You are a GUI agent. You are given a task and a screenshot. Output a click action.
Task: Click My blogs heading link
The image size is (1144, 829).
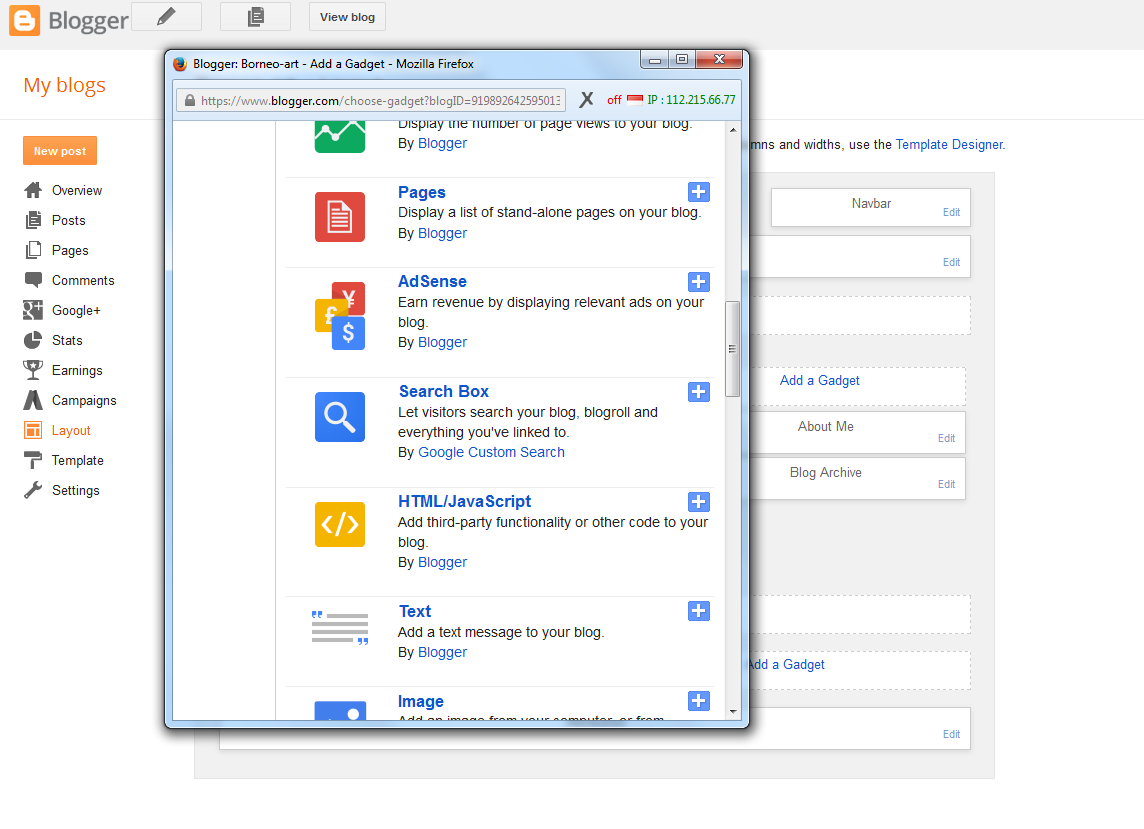(x=64, y=85)
